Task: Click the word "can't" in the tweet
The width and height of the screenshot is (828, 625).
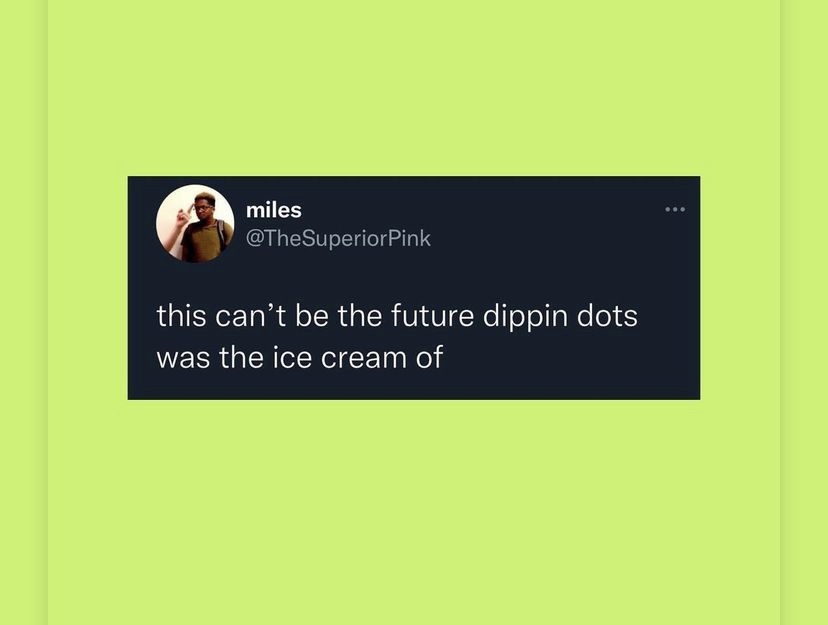Action: [250, 316]
